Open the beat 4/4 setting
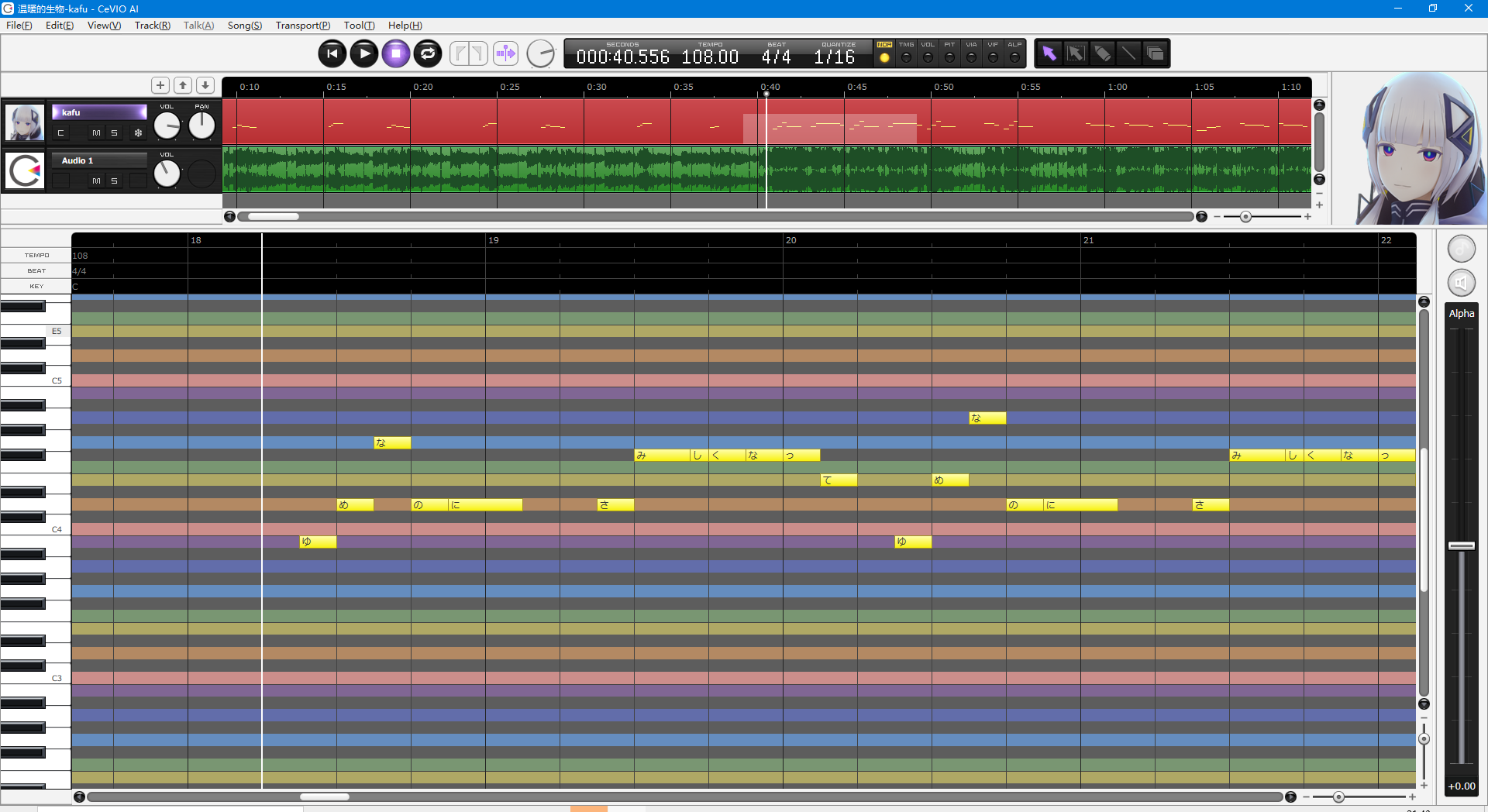This screenshot has height=812, width=1488. click(775, 55)
